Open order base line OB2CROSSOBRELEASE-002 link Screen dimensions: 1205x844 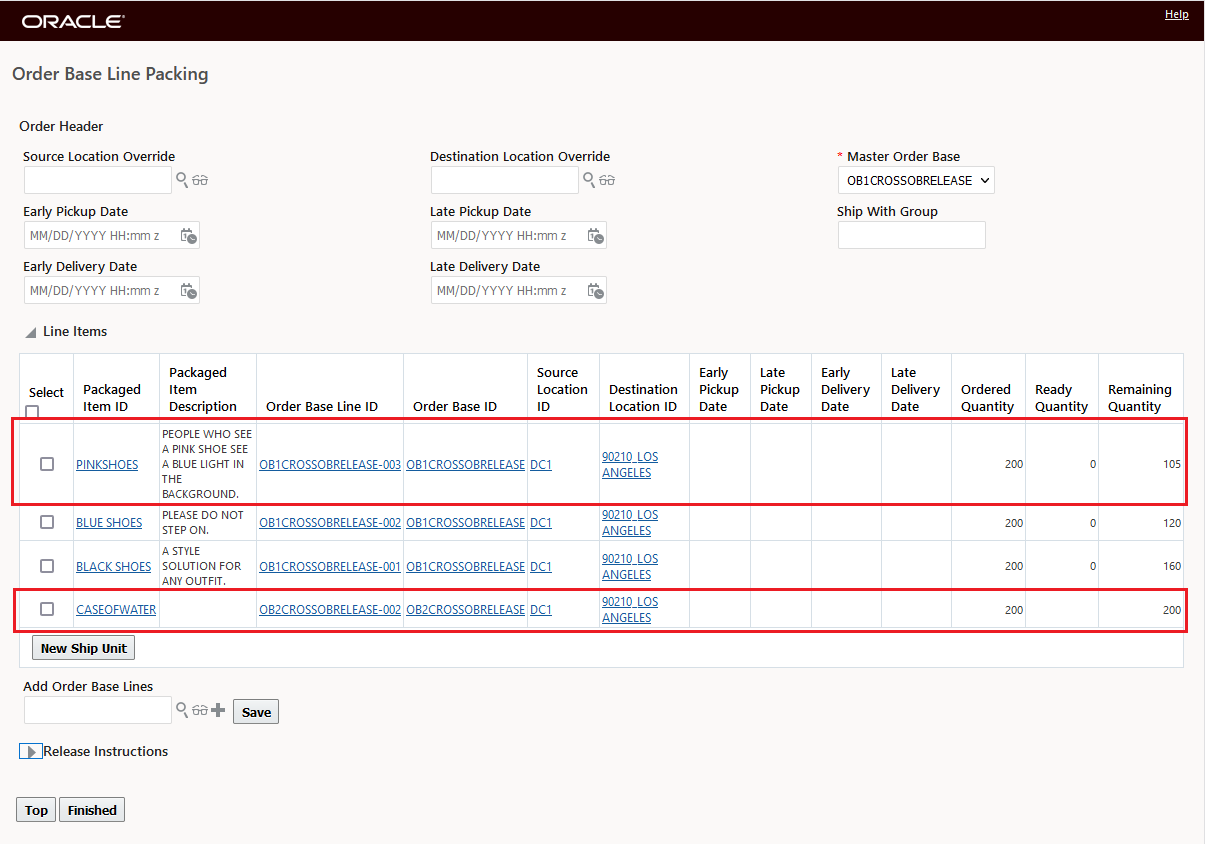coord(330,609)
